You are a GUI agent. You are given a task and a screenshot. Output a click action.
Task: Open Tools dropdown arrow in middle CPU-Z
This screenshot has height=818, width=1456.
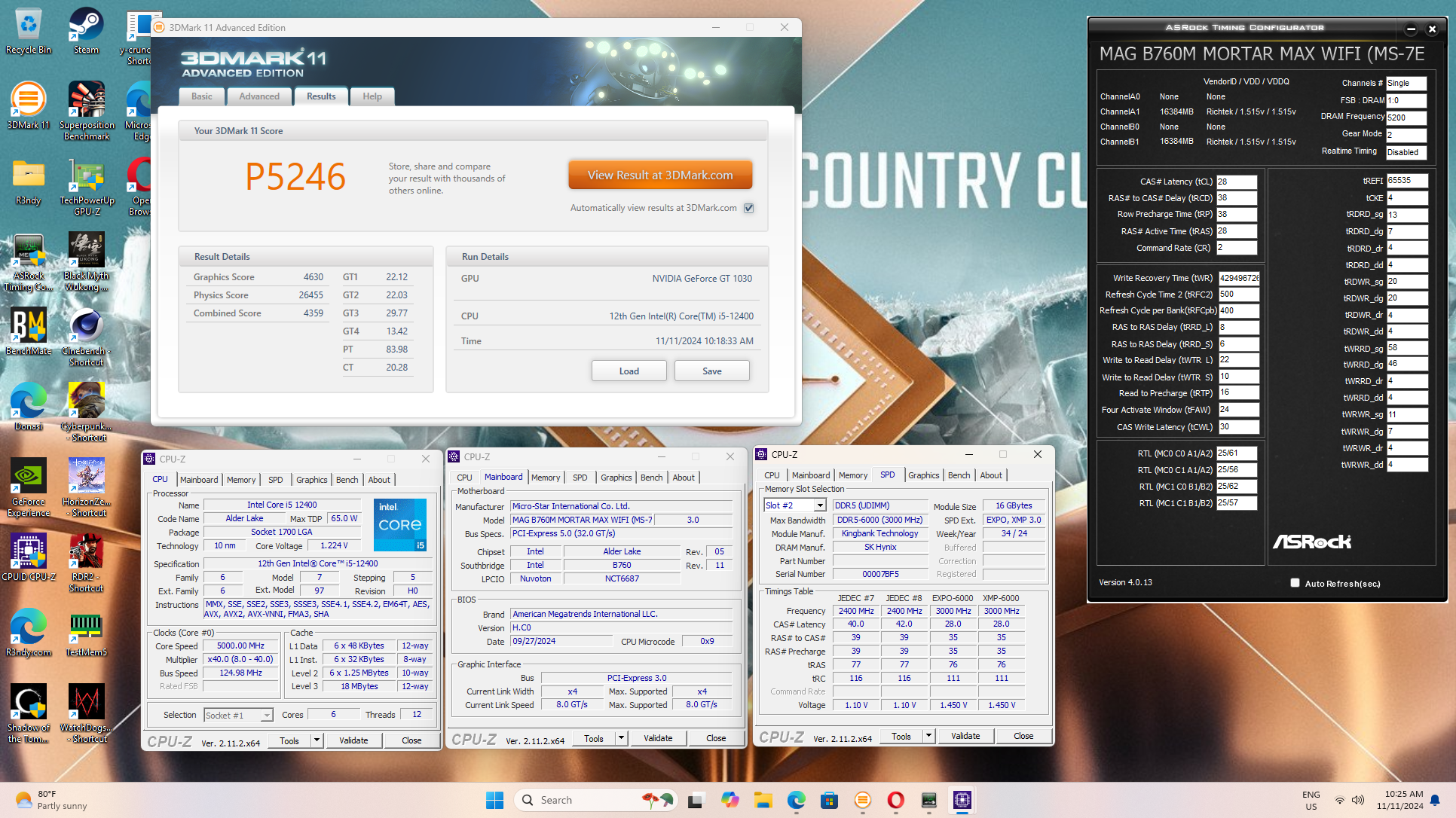coord(622,738)
